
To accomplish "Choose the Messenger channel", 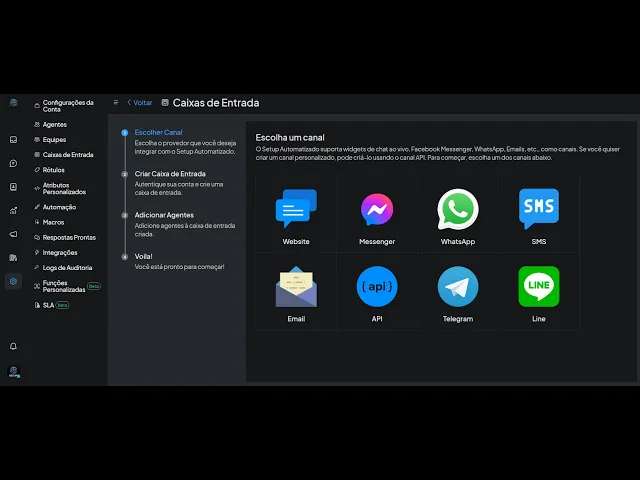I will pos(377,209).
